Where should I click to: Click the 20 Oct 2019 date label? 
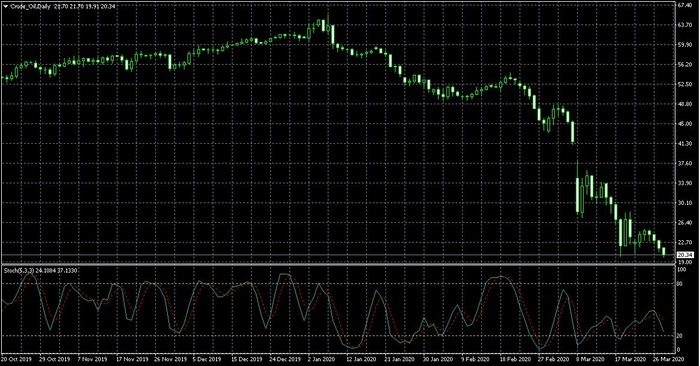tap(16, 359)
